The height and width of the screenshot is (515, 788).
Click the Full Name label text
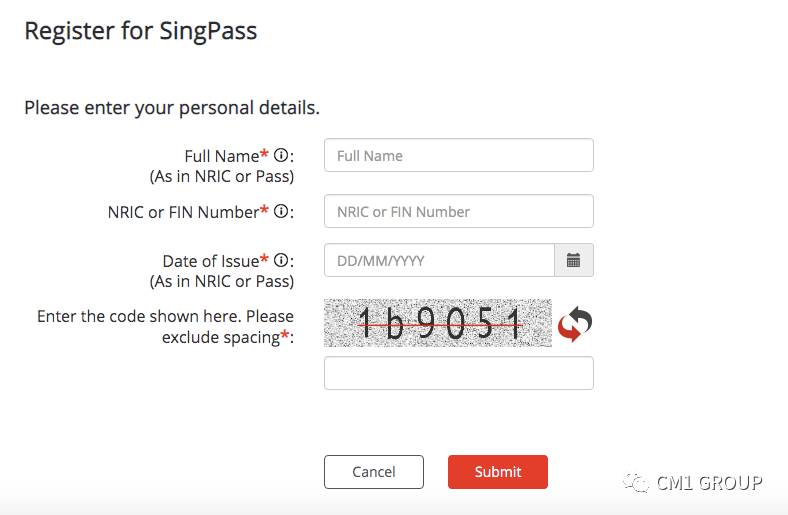(221, 156)
